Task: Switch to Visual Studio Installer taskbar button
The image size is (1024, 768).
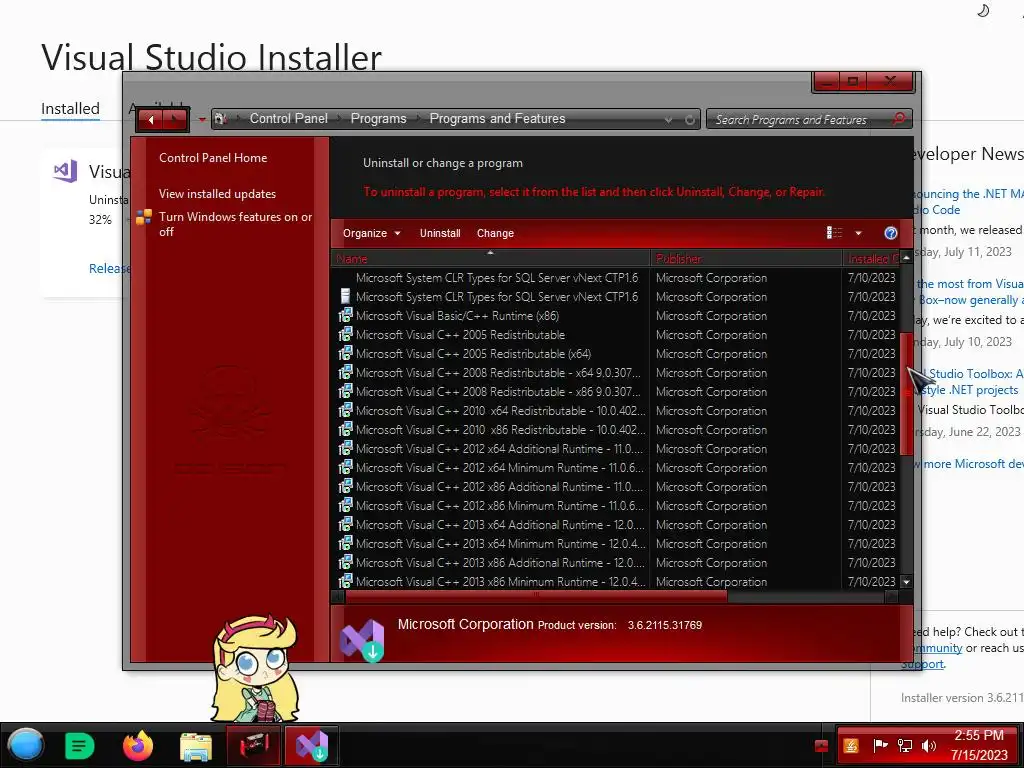Action: [312, 746]
